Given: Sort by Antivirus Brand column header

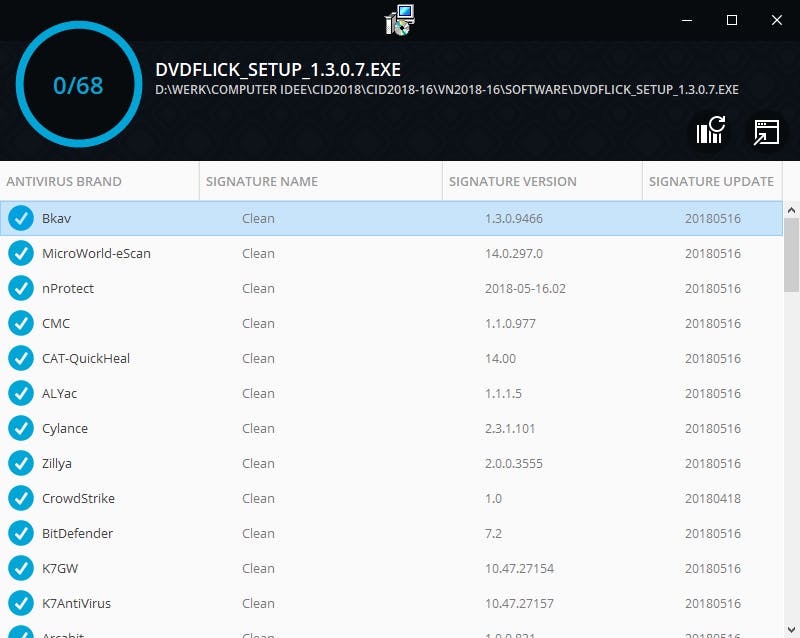Looking at the screenshot, I should pos(99,181).
